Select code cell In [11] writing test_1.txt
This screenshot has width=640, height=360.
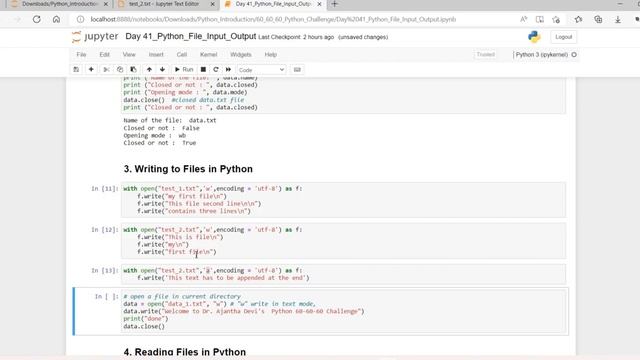pos(343,200)
